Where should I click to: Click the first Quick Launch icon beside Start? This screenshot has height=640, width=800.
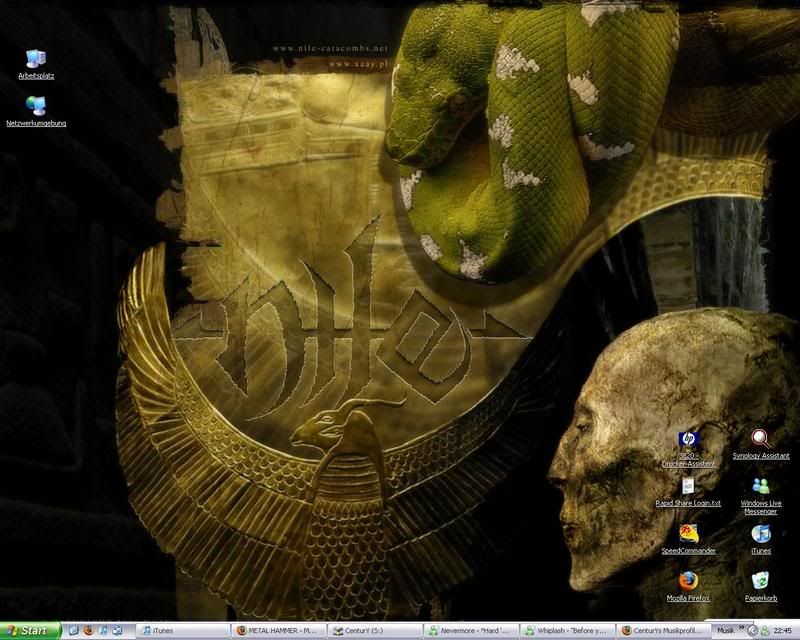tap(73, 631)
